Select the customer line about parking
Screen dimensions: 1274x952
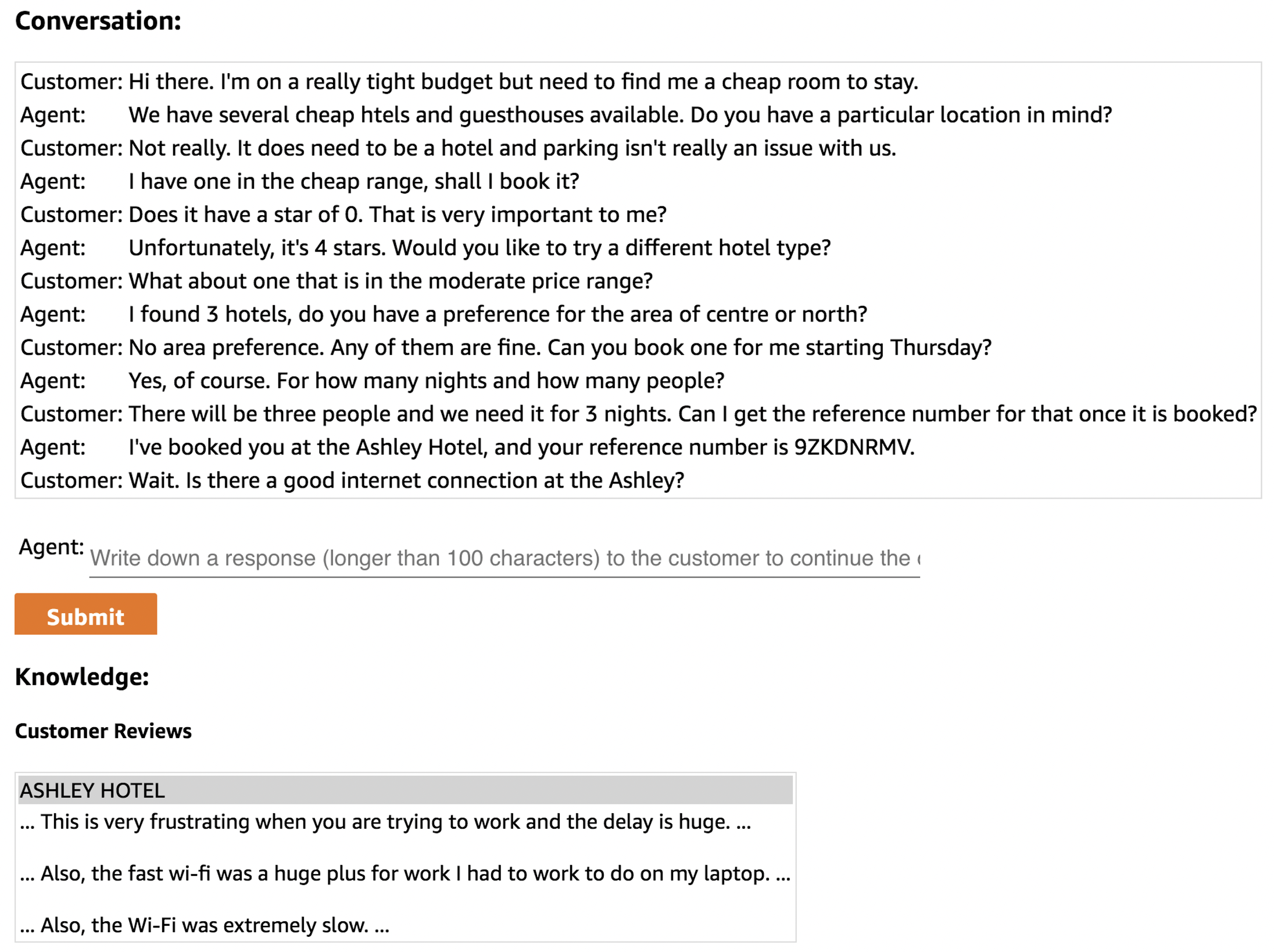pos(512,148)
